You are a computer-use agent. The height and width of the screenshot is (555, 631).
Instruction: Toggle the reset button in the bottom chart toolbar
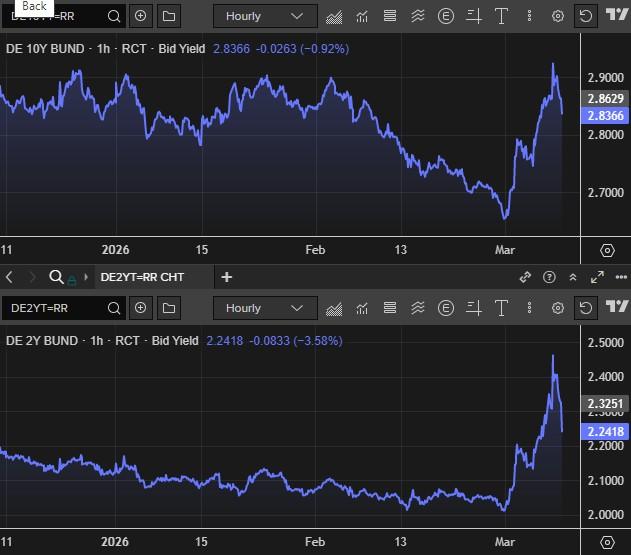(586, 308)
